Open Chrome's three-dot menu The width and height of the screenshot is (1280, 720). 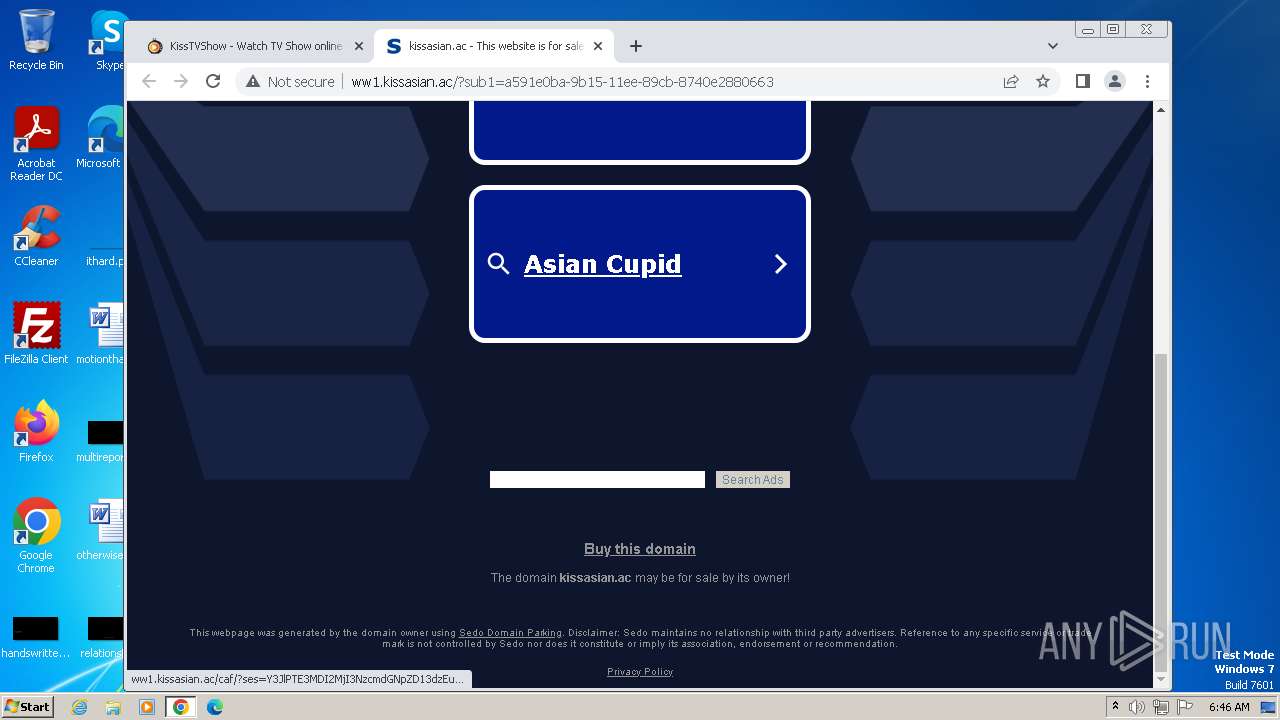[1147, 81]
